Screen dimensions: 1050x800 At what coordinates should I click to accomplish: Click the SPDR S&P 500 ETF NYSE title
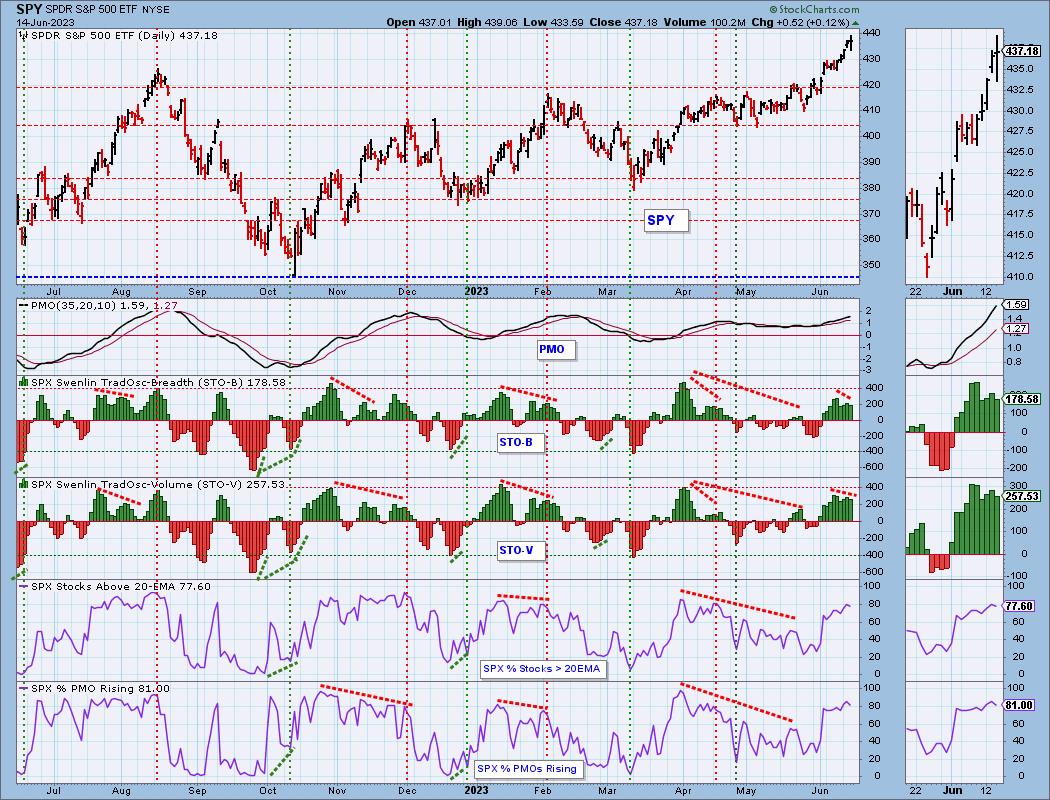[108, 9]
